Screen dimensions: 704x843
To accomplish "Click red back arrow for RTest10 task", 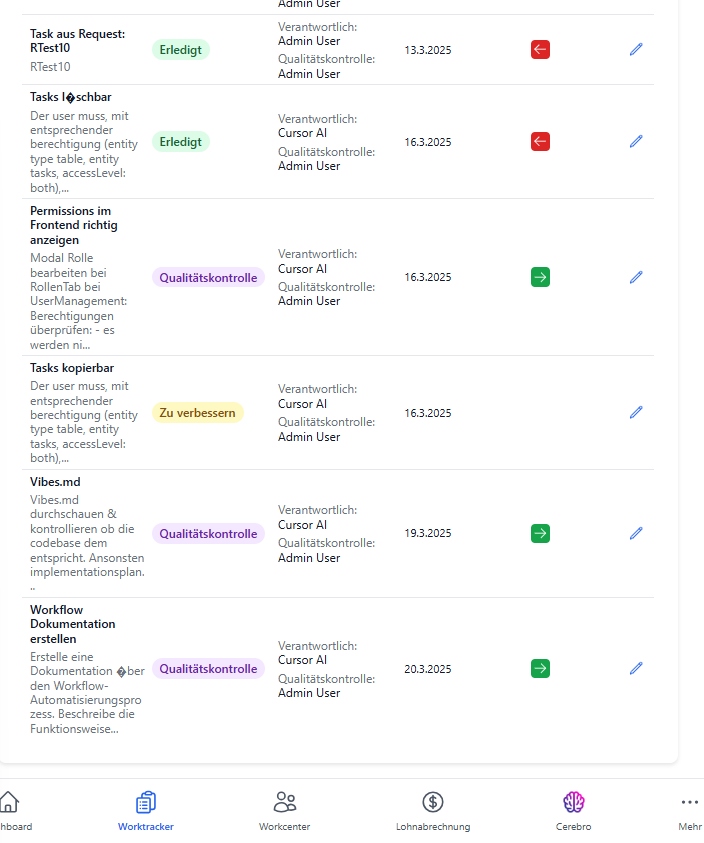I will [x=540, y=49].
